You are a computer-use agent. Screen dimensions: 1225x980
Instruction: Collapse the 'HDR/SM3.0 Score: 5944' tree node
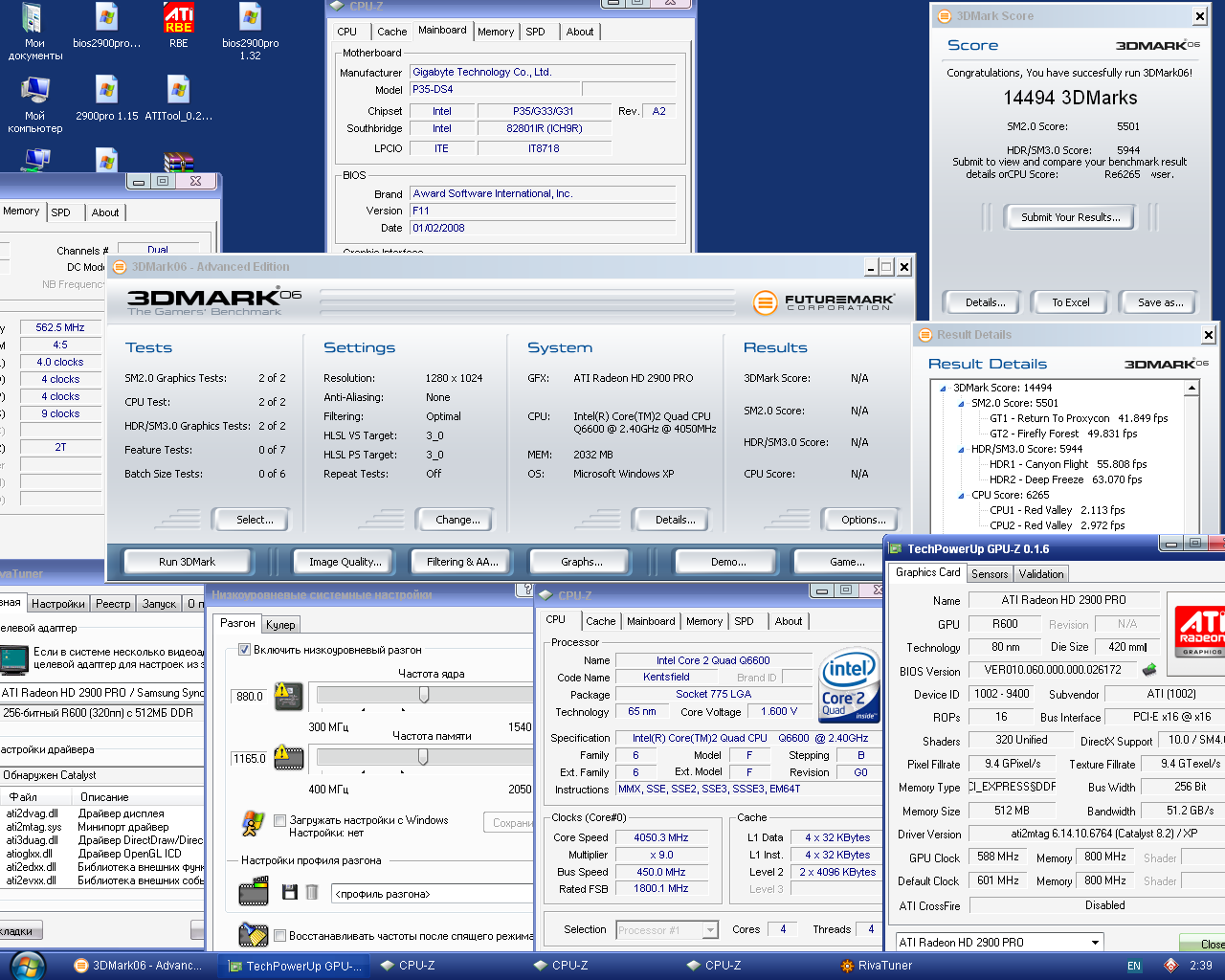(961, 450)
